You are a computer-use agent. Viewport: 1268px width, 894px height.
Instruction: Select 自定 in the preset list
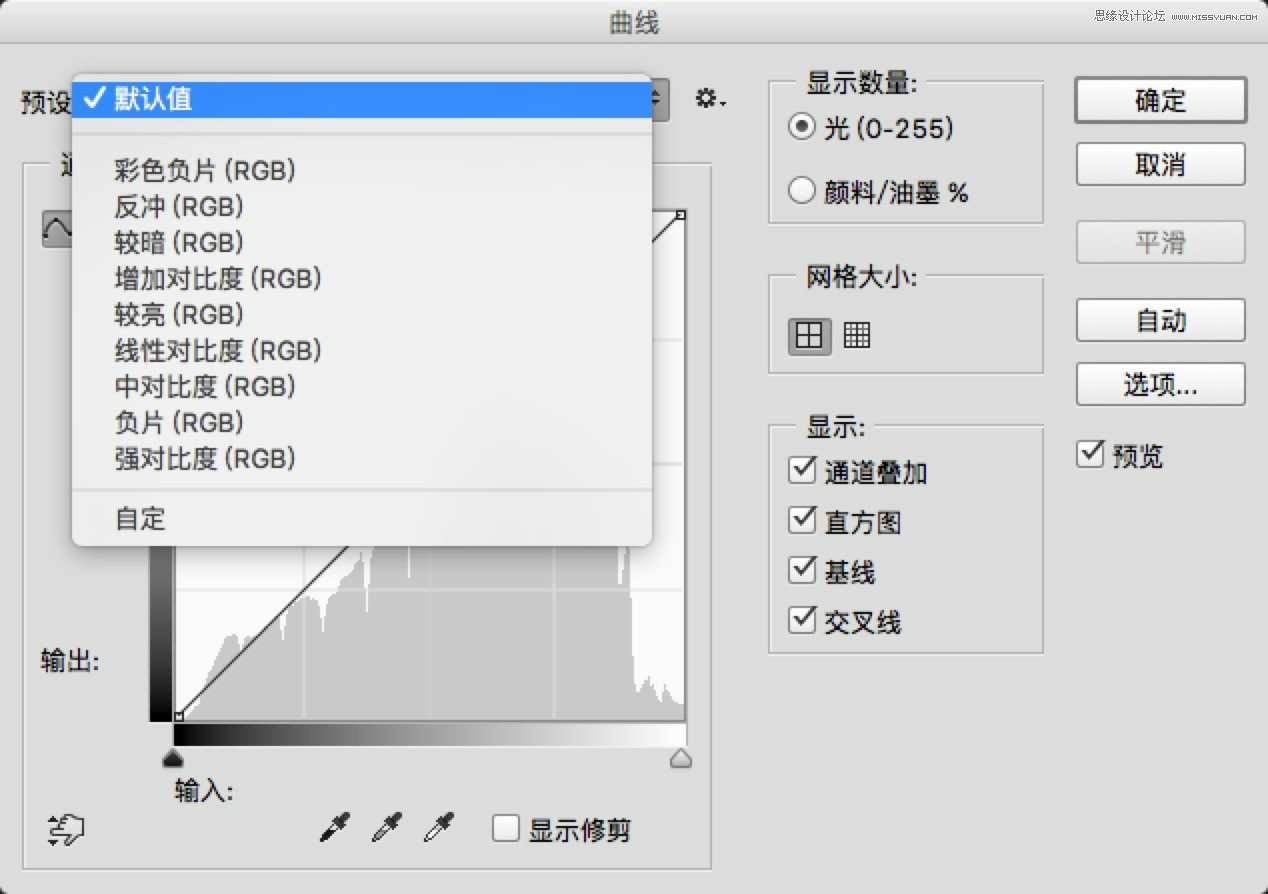point(140,519)
